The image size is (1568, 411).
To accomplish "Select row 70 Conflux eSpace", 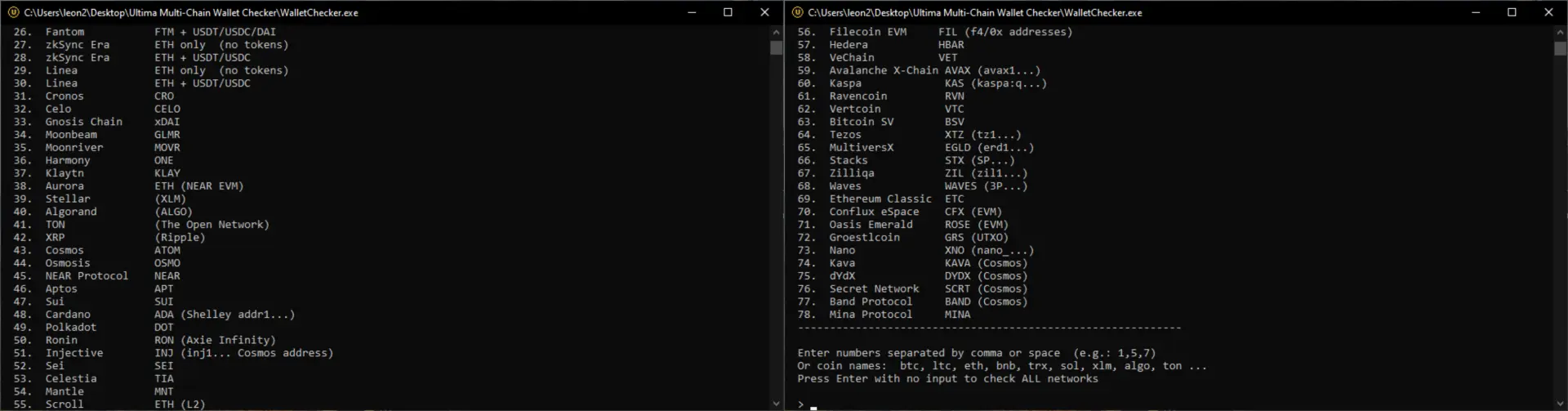I will pyautogui.click(x=900, y=212).
